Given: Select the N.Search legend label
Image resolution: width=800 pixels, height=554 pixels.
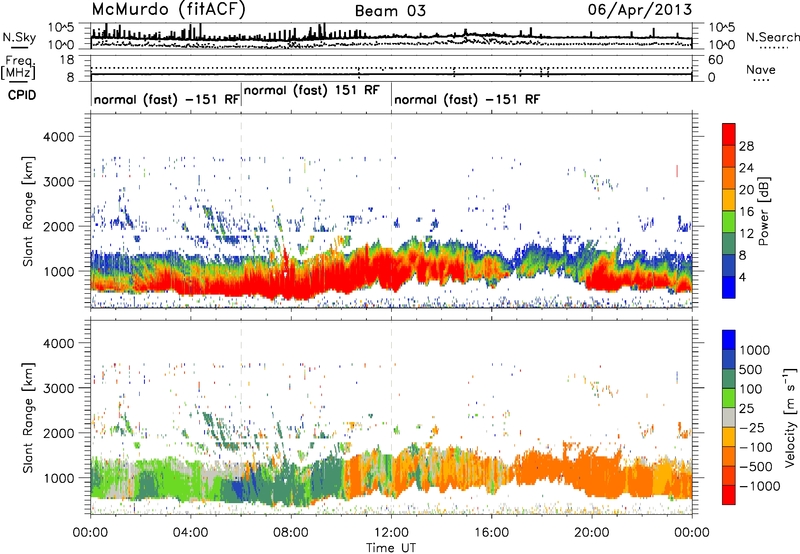Looking at the screenshot, I should click(x=772, y=37).
